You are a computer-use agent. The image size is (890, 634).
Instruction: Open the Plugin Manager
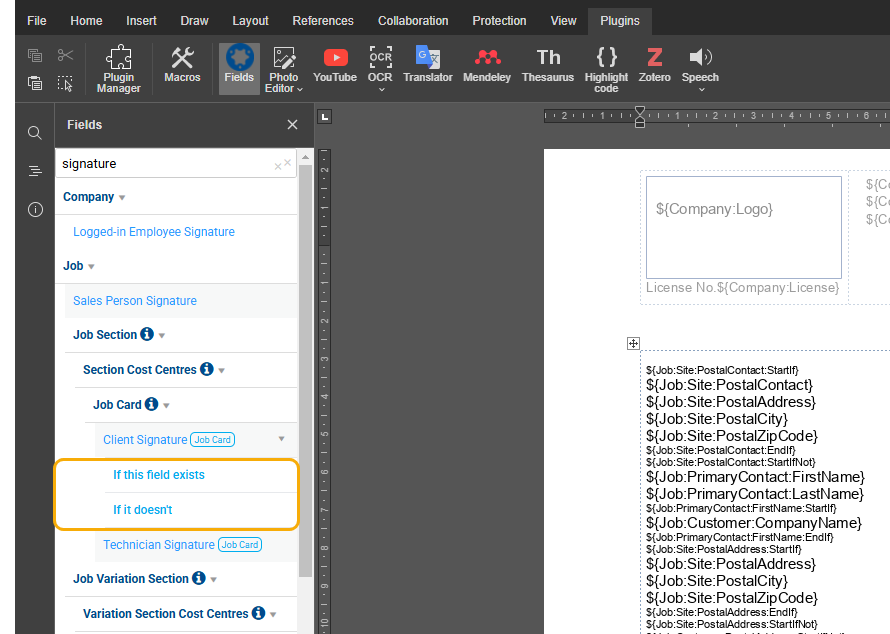(x=119, y=69)
